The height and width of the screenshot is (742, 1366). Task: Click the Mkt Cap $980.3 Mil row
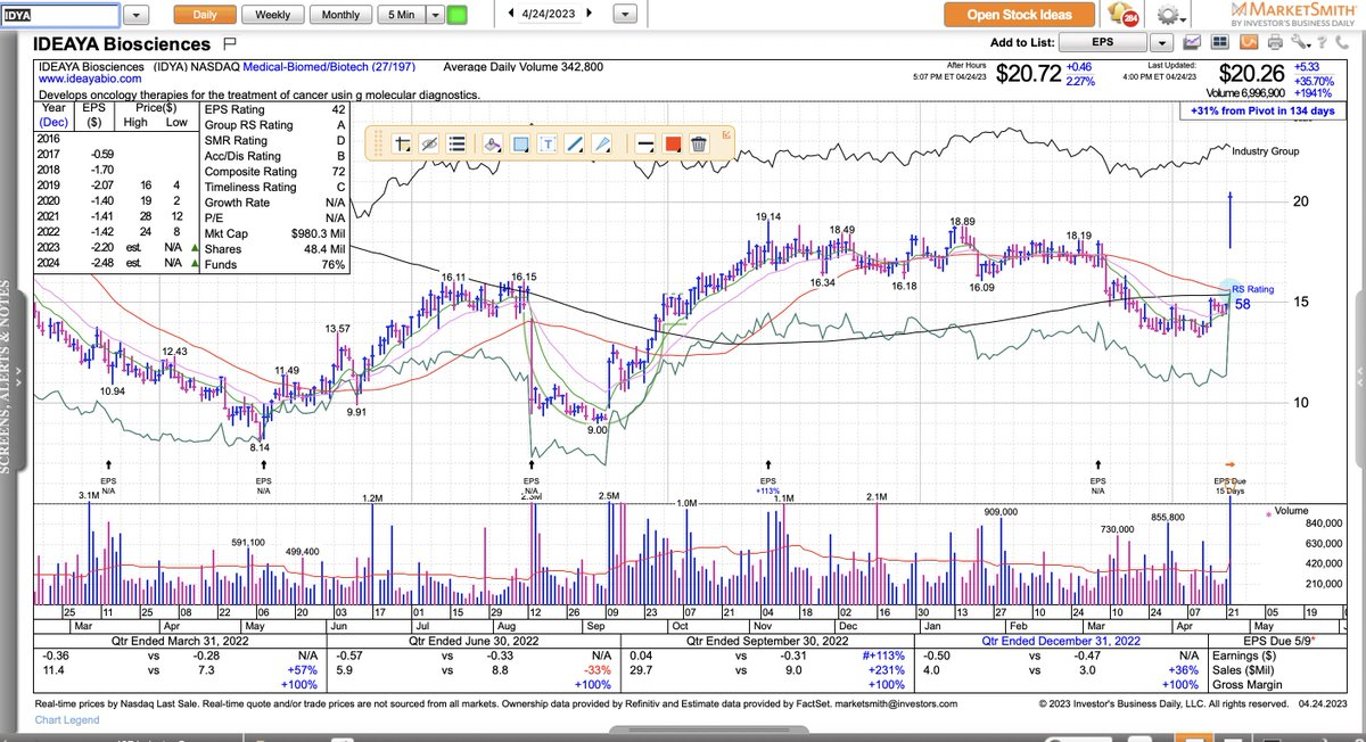point(275,234)
